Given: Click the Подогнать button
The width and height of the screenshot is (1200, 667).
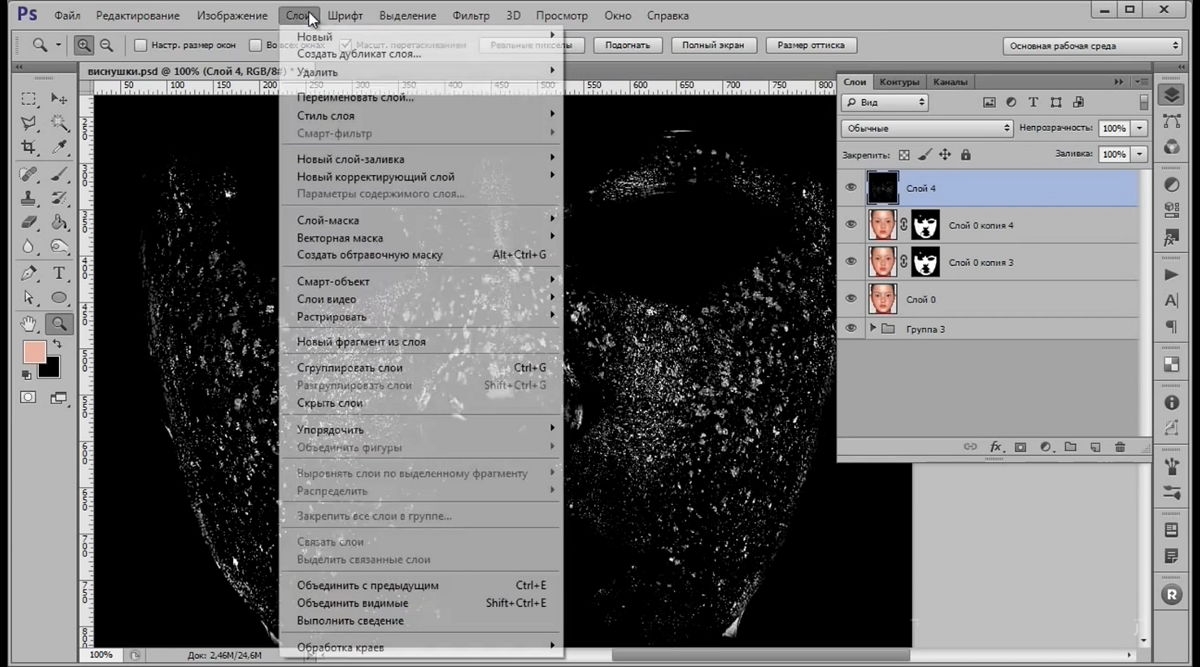Looking at the screenshot, I should pos(628,45).
